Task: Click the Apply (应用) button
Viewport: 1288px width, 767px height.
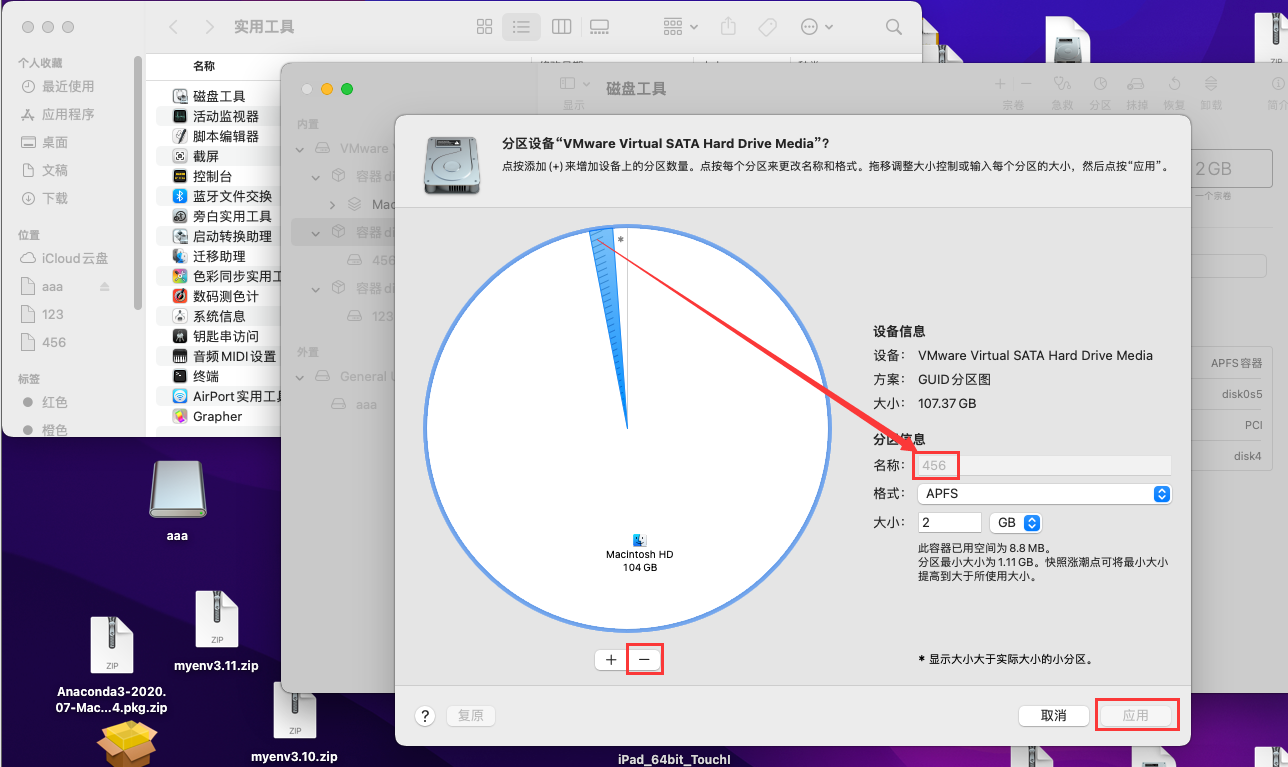Action: [x=1135, y=716]
